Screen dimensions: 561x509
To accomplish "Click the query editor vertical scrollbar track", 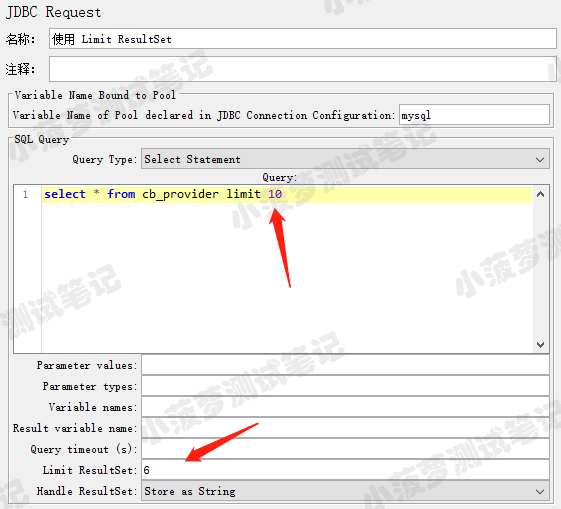I will (x=540, y=269).
